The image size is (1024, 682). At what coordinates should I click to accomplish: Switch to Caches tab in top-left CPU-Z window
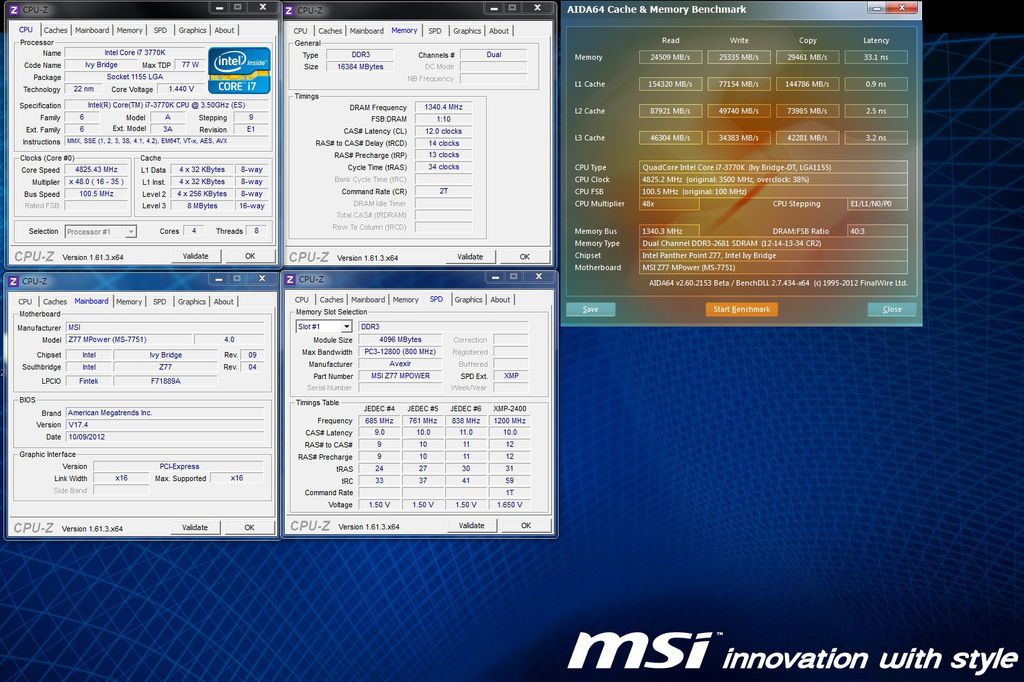56,30
